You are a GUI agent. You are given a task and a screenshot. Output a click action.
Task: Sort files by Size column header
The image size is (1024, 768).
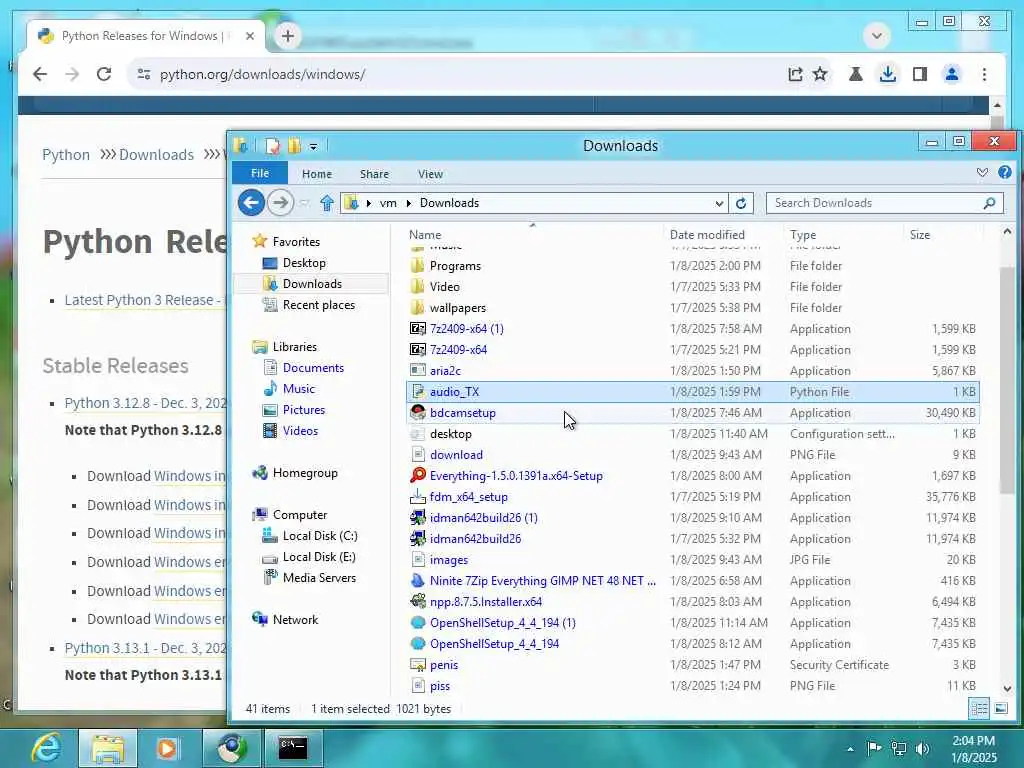click(x=920, y=234)
